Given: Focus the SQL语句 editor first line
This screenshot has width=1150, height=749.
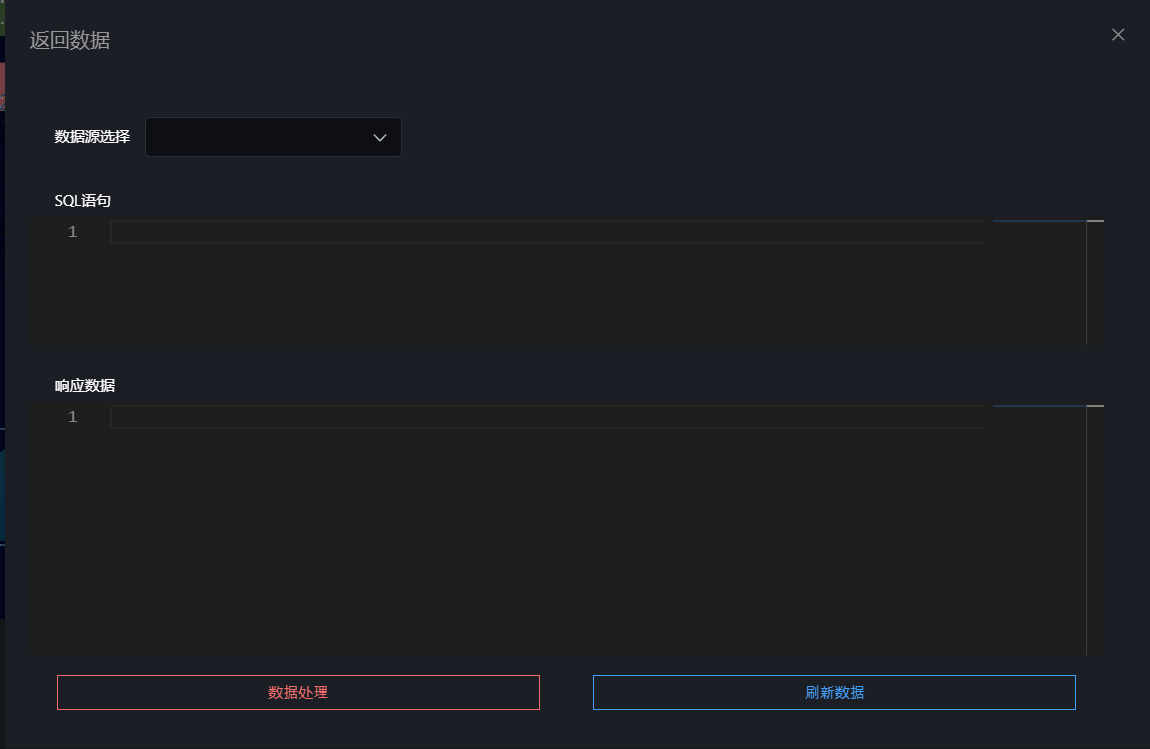Looking at the screenshot, I should pyautogui.click(x=547, y=232).
